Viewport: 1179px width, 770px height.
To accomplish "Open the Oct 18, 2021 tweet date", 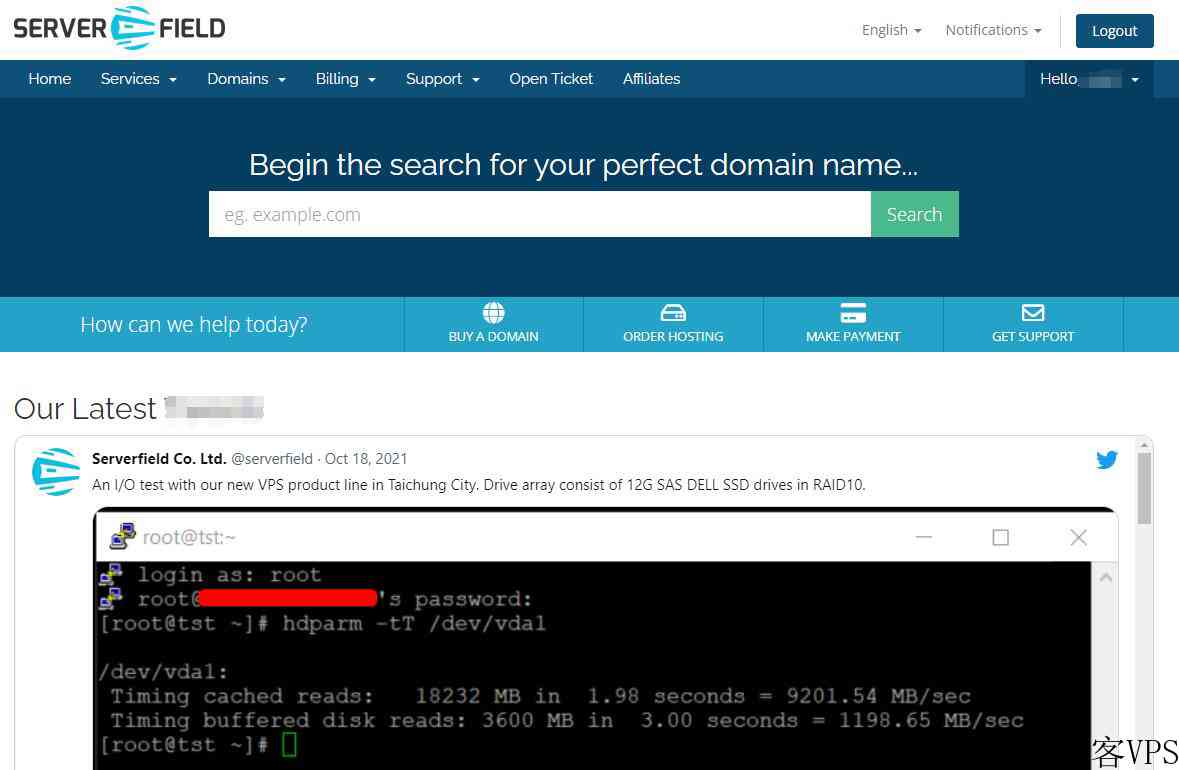I will 366,459.
